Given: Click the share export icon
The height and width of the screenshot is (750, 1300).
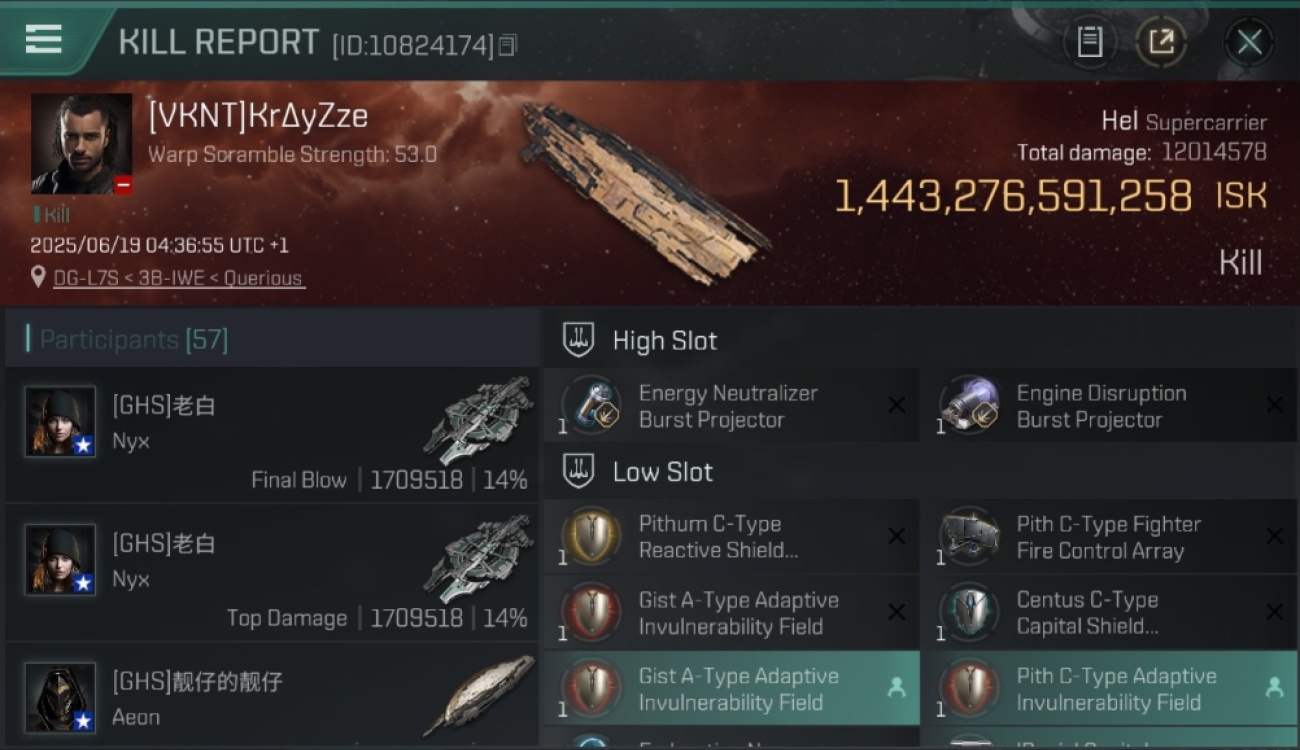Looking at the screenshot, I should pyautogui.click(x=1161, y=42).
